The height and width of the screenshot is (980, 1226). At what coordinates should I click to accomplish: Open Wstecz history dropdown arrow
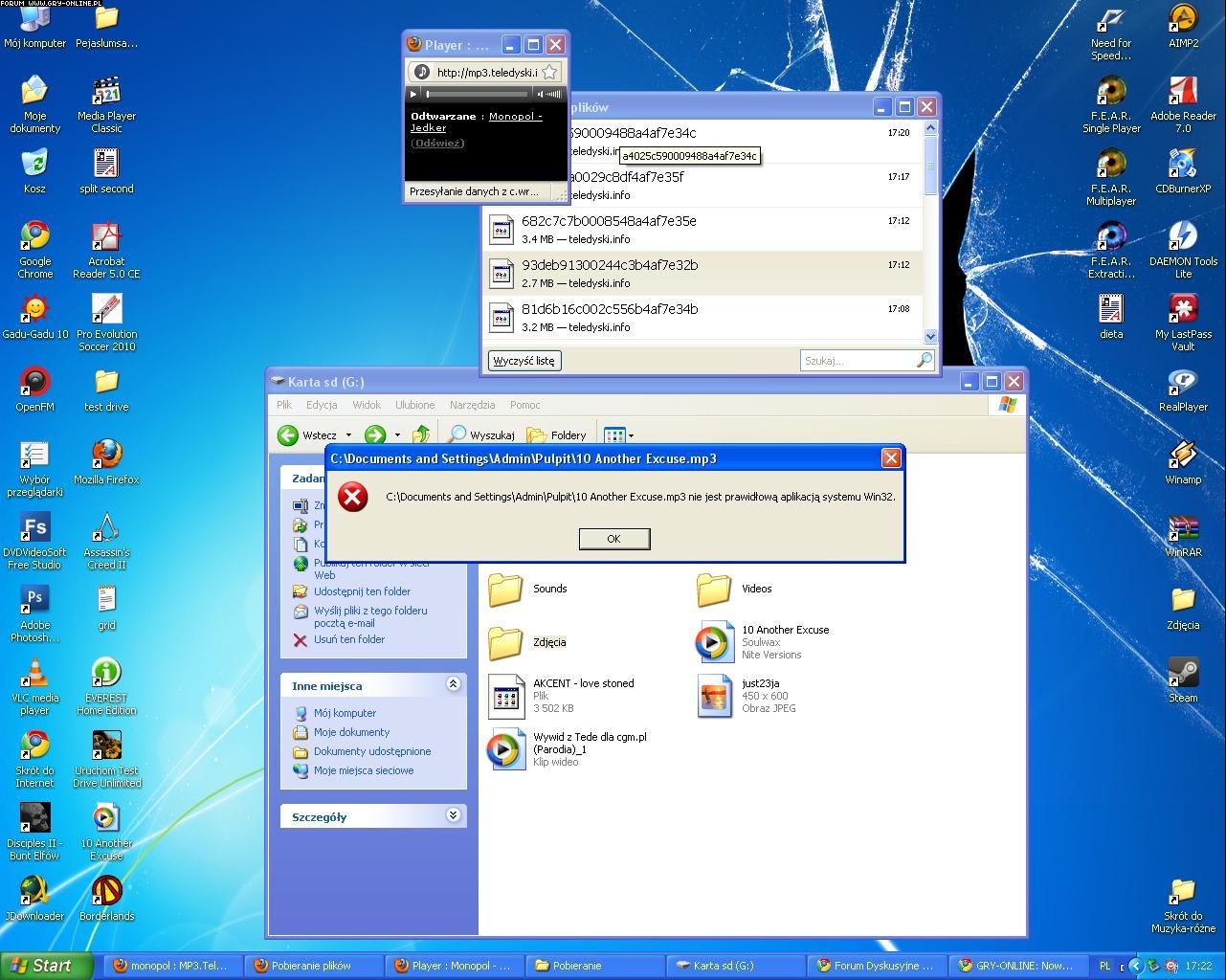point(348,435)
